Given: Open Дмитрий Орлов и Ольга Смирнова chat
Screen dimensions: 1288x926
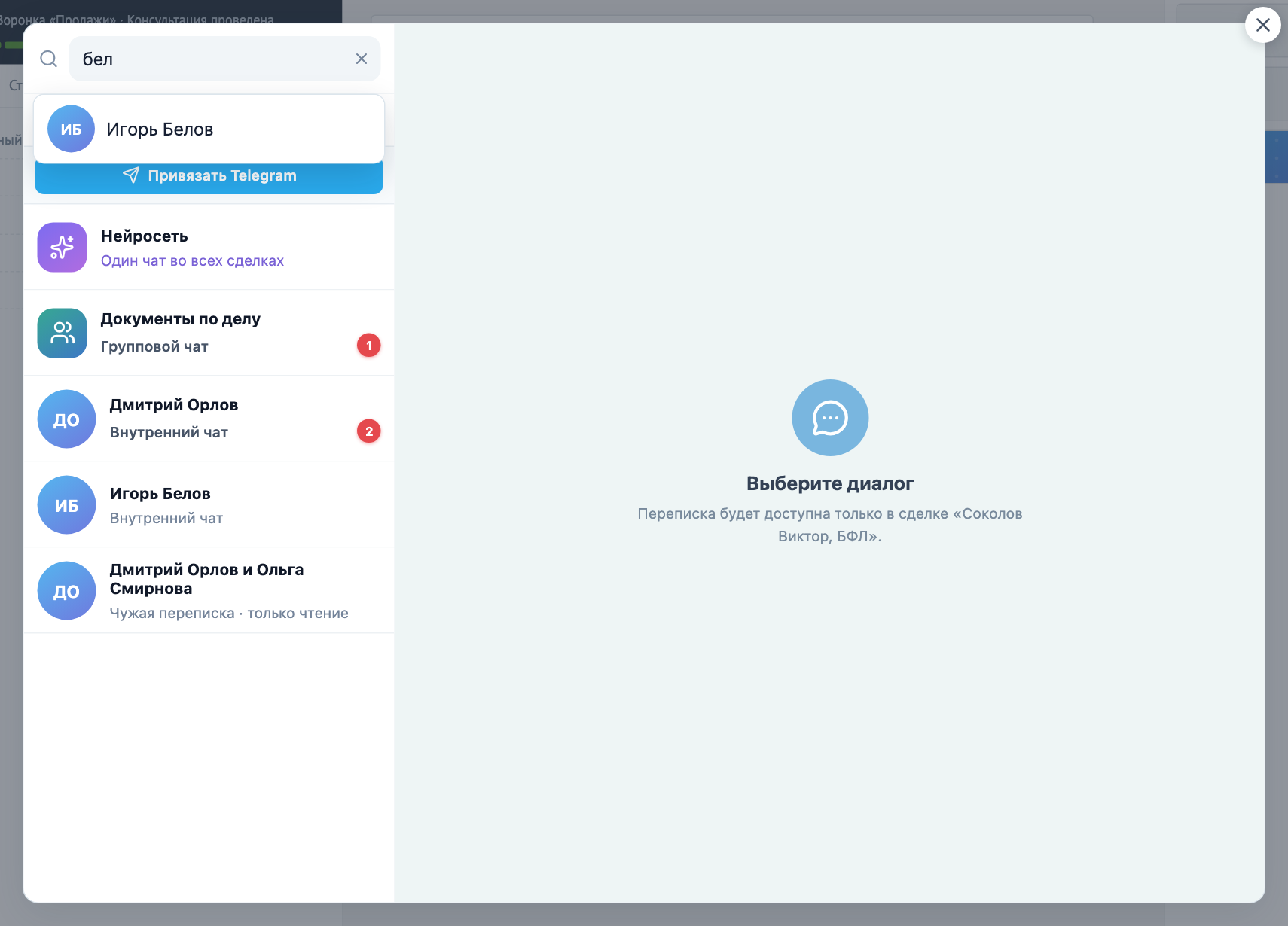Looking at the screenshot, I should [209, 590].
